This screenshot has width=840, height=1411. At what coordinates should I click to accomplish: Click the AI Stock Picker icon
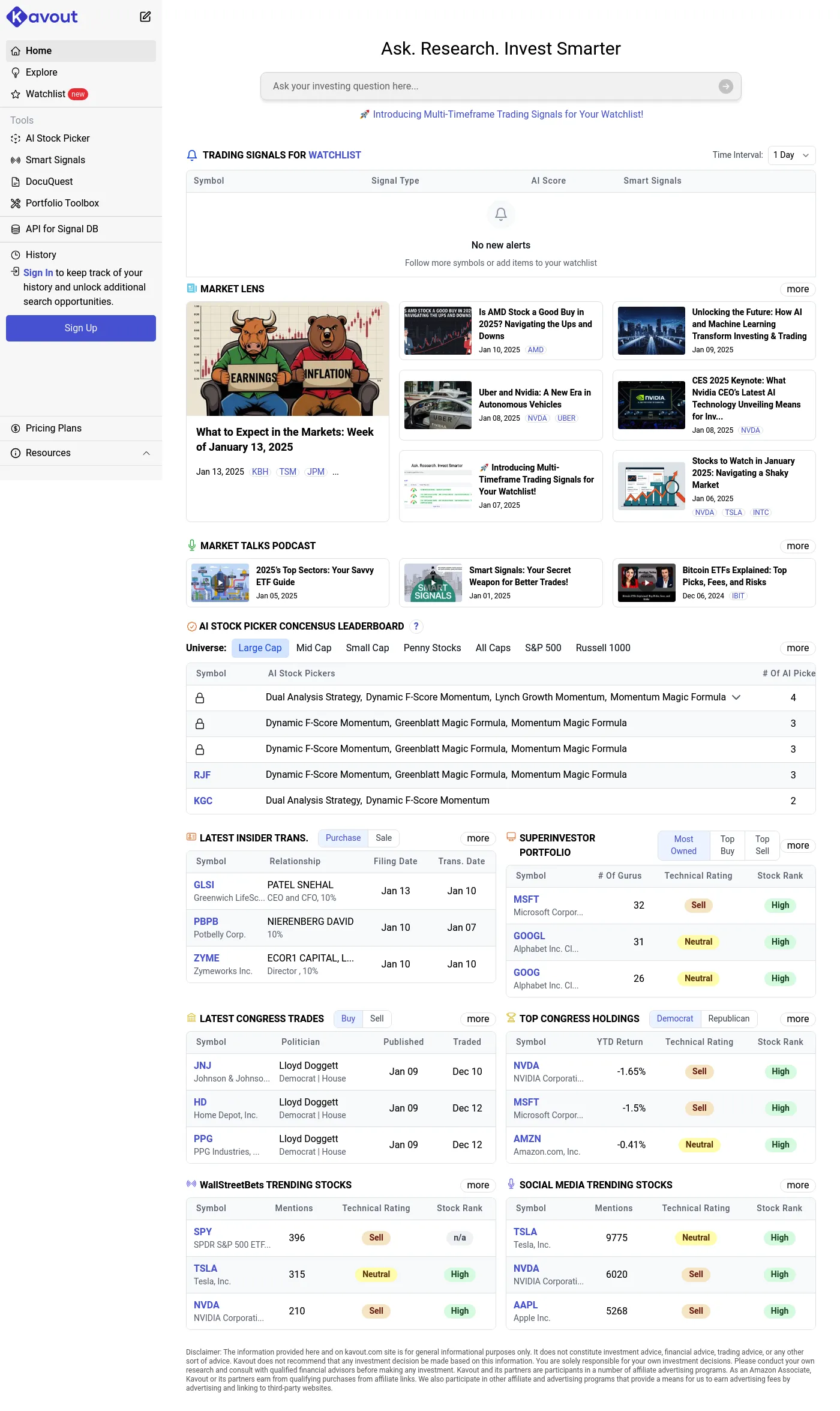coord(16,139)
